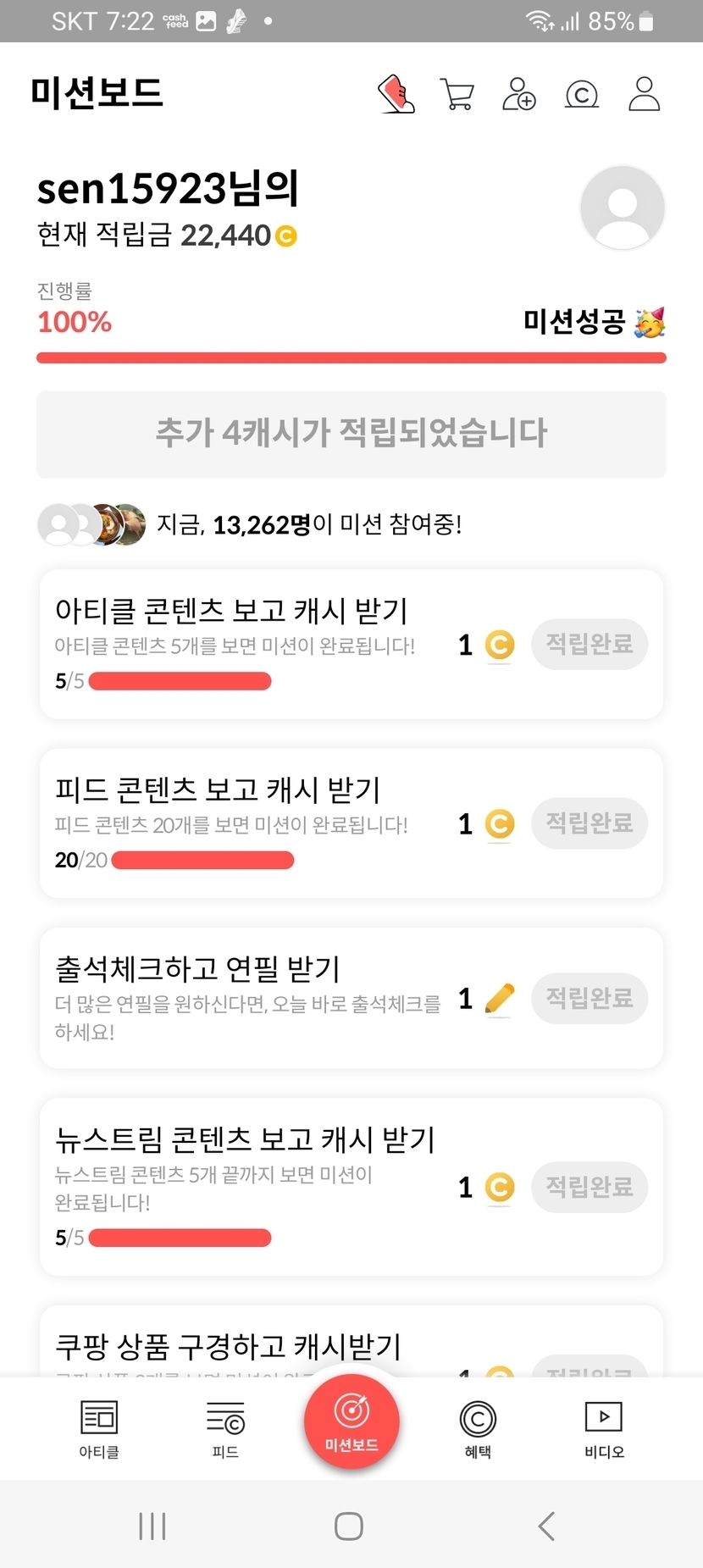Open the 혜택 tab
The width and height of the screenshot is (703, 1568).
click(x=478, y=1429)
